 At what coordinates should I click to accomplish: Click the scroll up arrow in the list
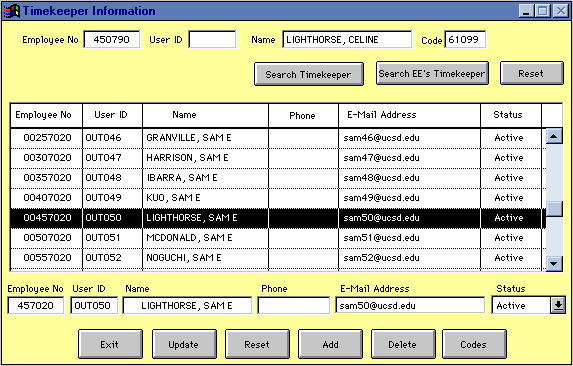coord(554,136)
